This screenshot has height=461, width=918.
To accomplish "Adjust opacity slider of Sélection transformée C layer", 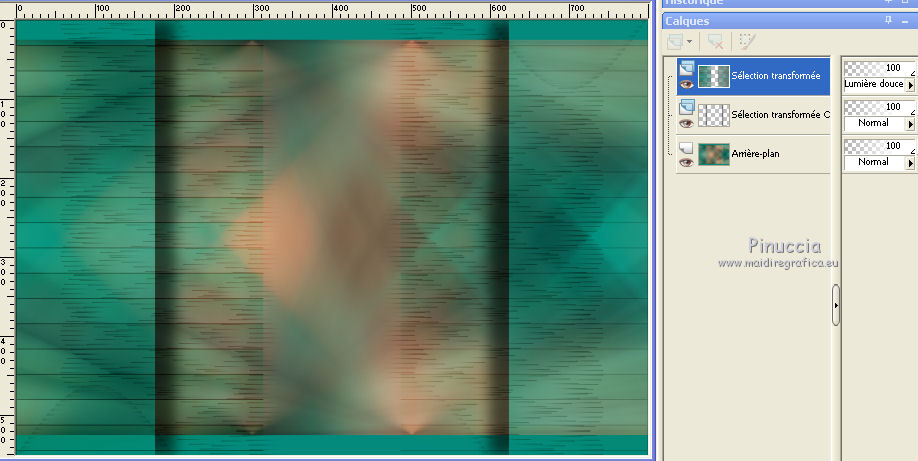I will [879, 107].
